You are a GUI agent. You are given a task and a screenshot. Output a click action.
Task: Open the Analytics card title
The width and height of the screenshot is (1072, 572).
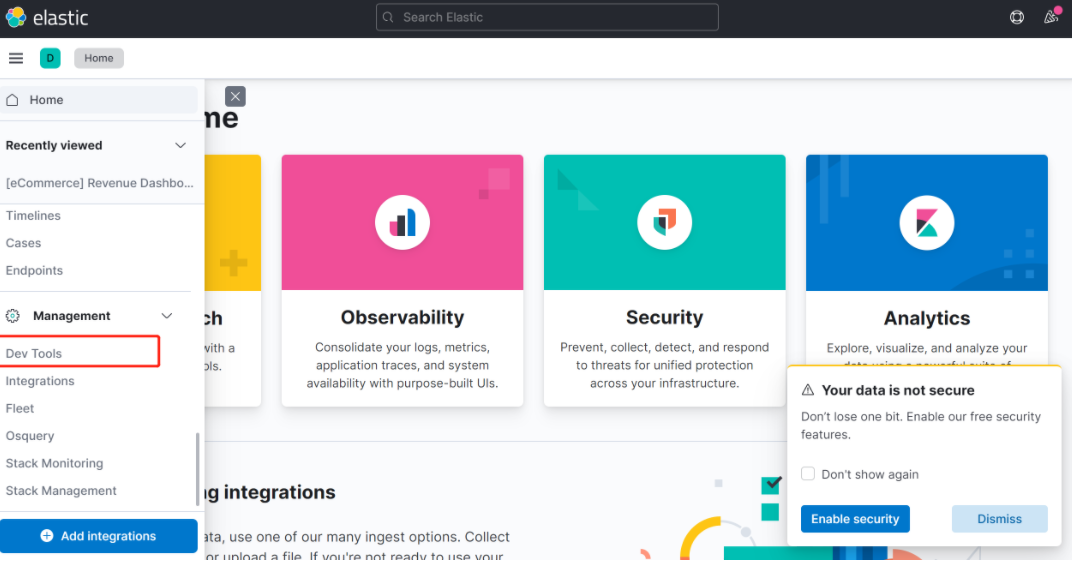926,318
